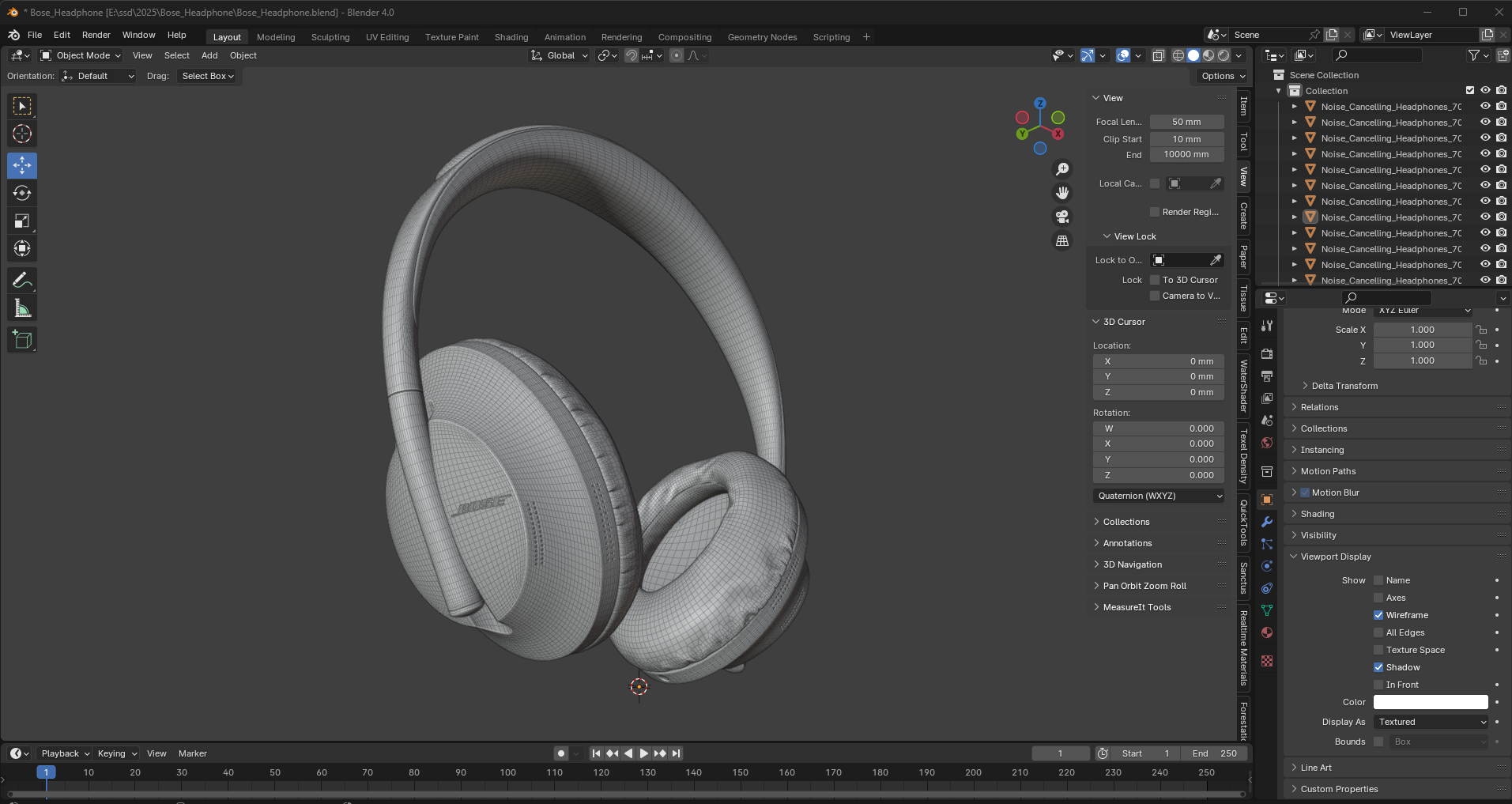Expand the Relations panel
Image resolution: width=1512 pixels, height=804 pixels.
[x=1318, y=407]
